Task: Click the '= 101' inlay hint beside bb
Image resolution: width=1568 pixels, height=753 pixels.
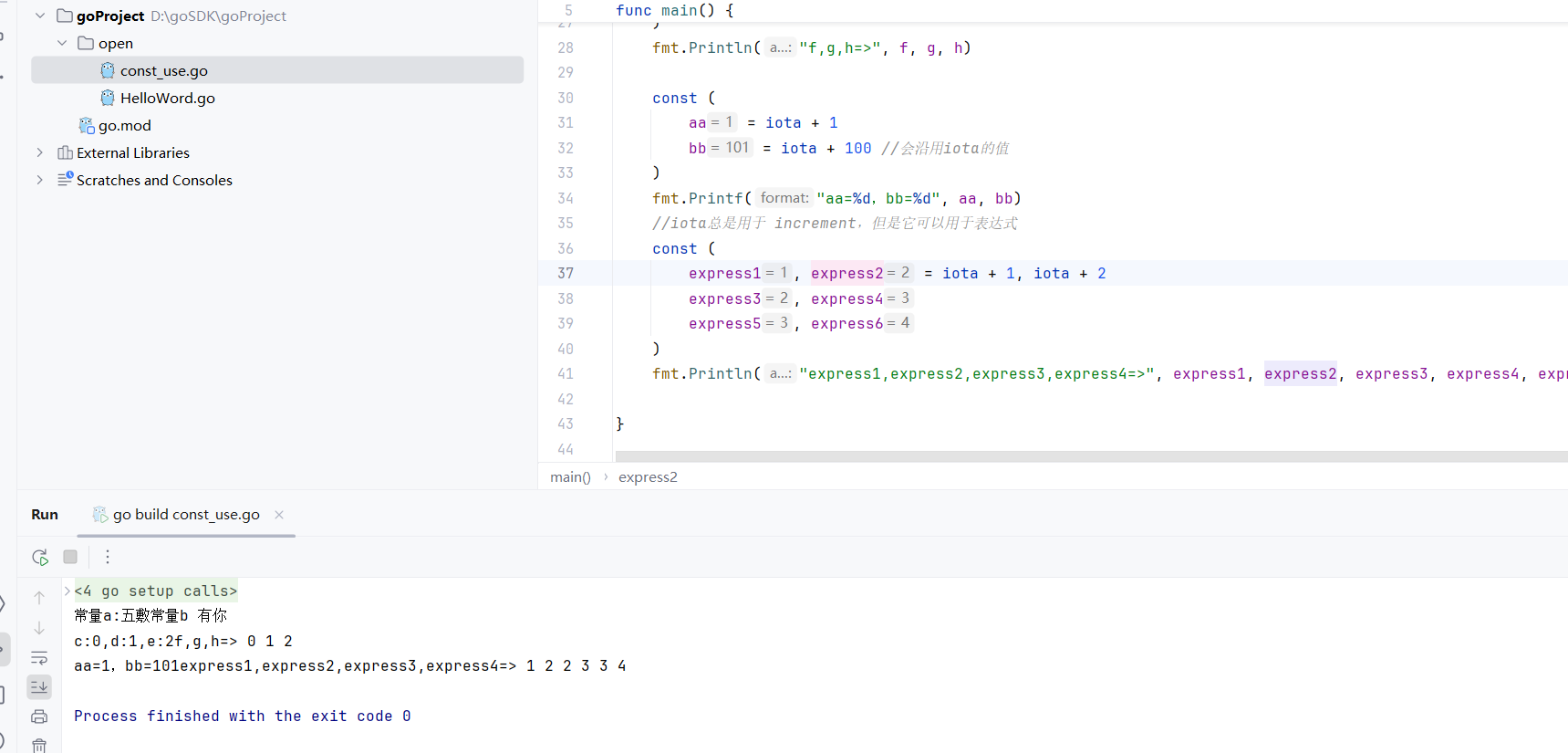Action: 731,148
